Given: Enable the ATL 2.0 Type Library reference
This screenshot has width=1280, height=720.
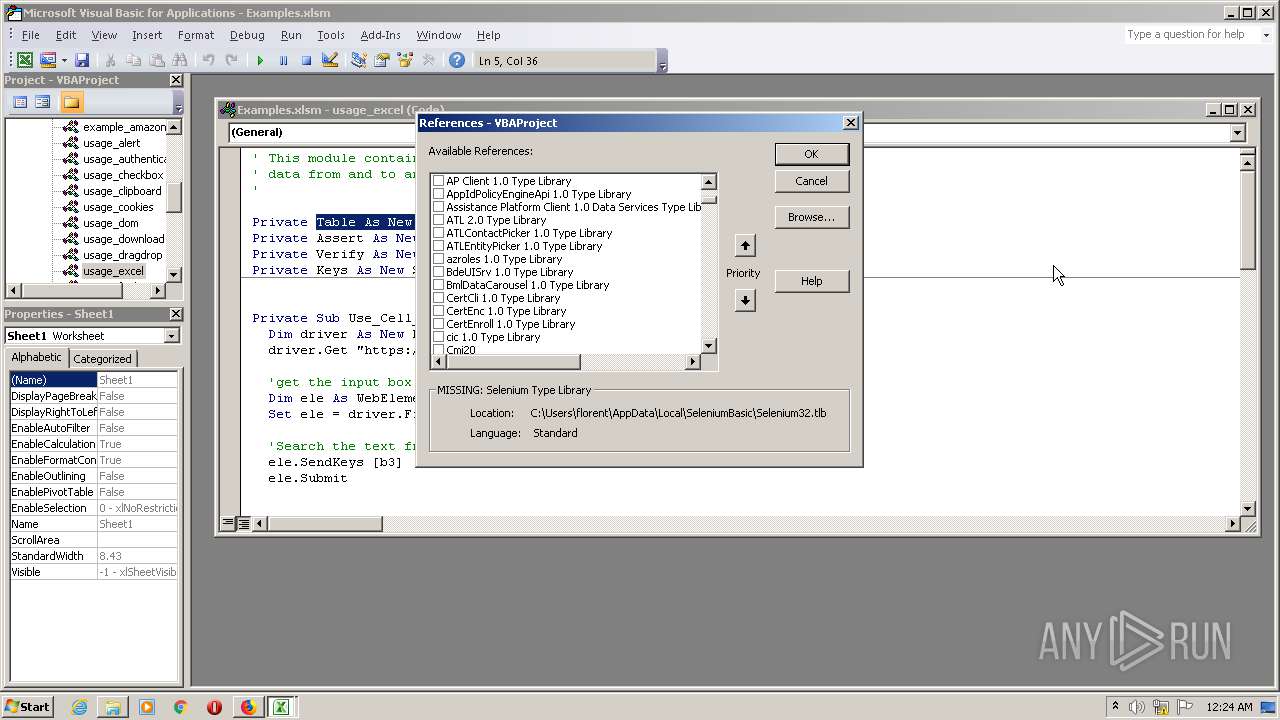Looking at the screenshot, I should (x=438, y=220).
